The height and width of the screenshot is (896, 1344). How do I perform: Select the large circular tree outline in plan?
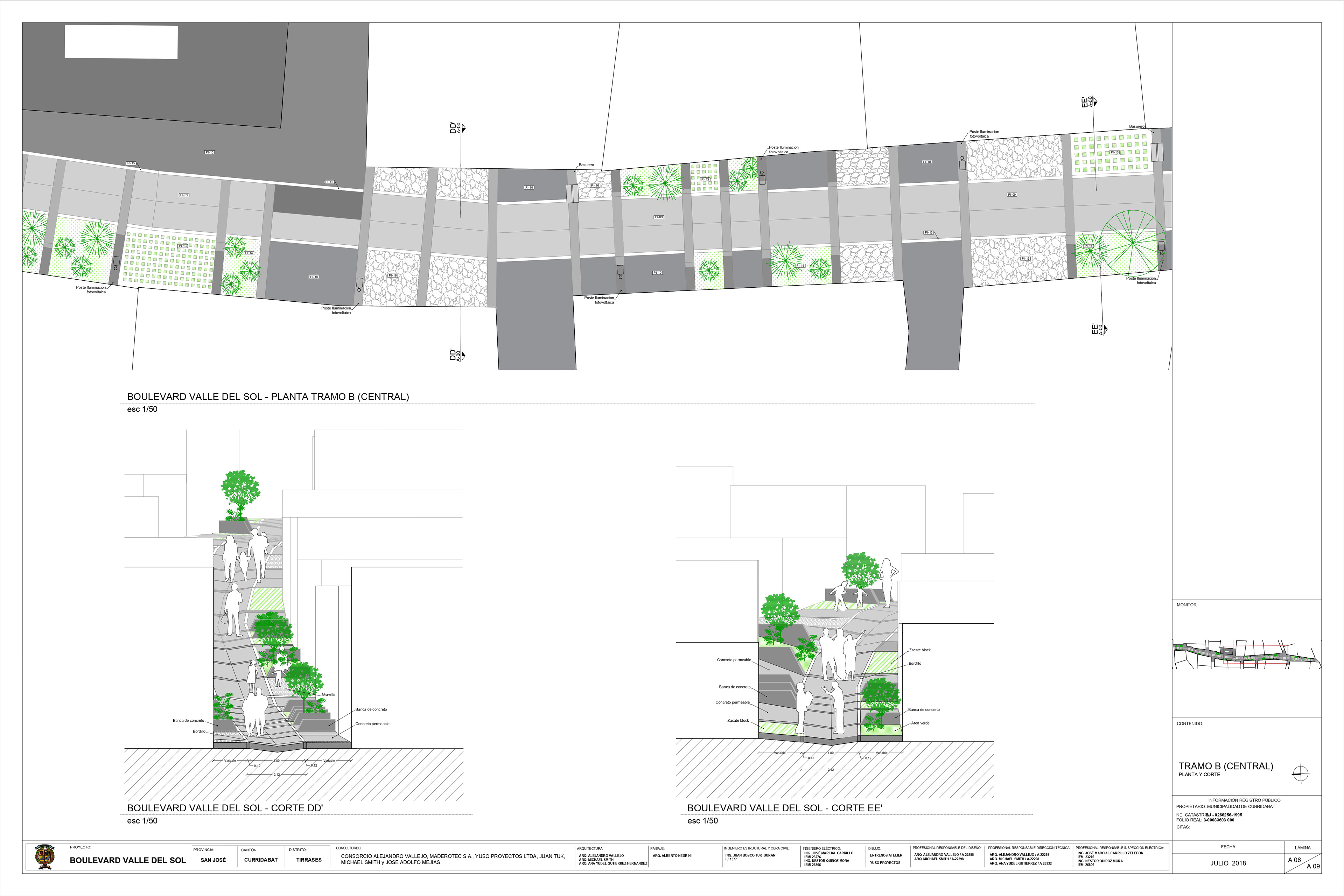pos(1133,244)
